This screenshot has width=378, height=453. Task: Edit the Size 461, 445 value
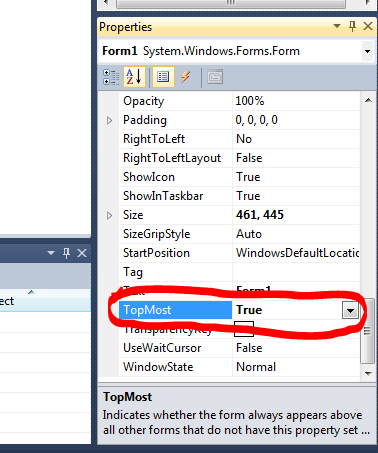296,215
